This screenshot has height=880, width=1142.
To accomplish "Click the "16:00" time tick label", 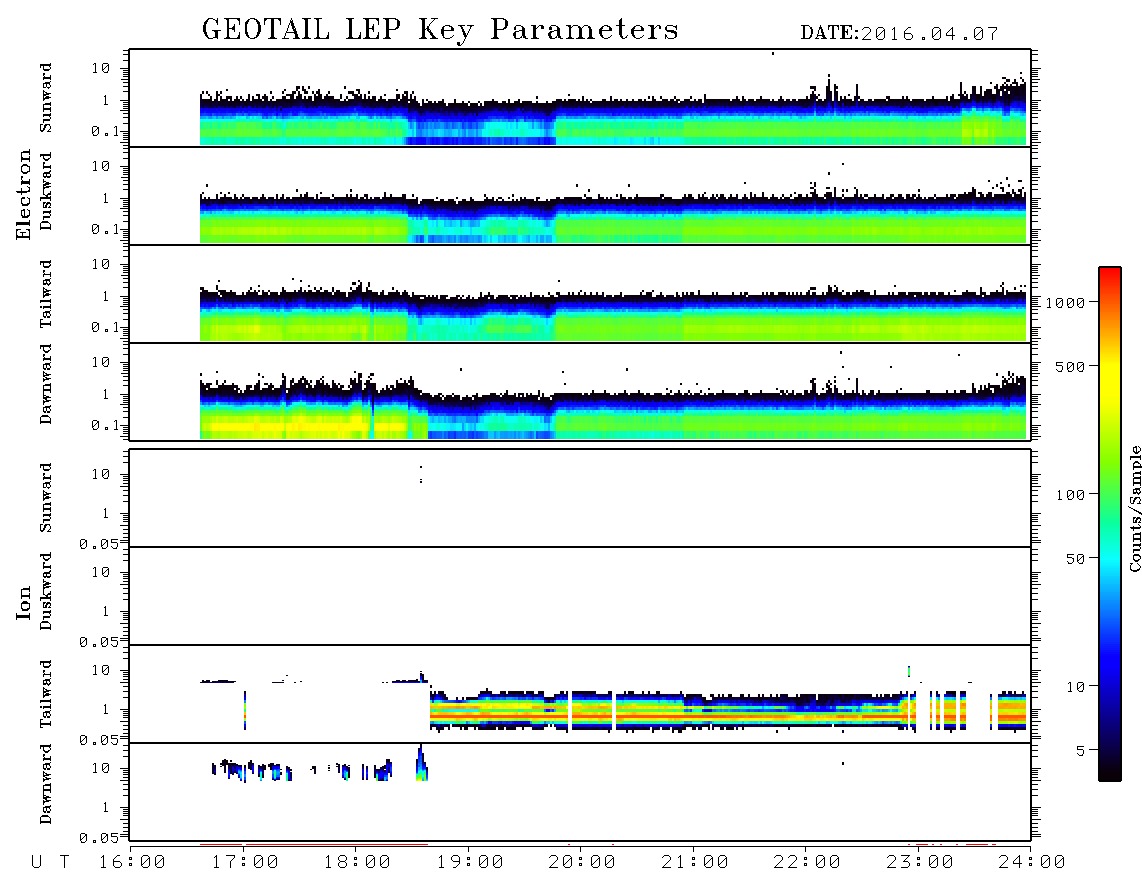I will pos(132,863).
